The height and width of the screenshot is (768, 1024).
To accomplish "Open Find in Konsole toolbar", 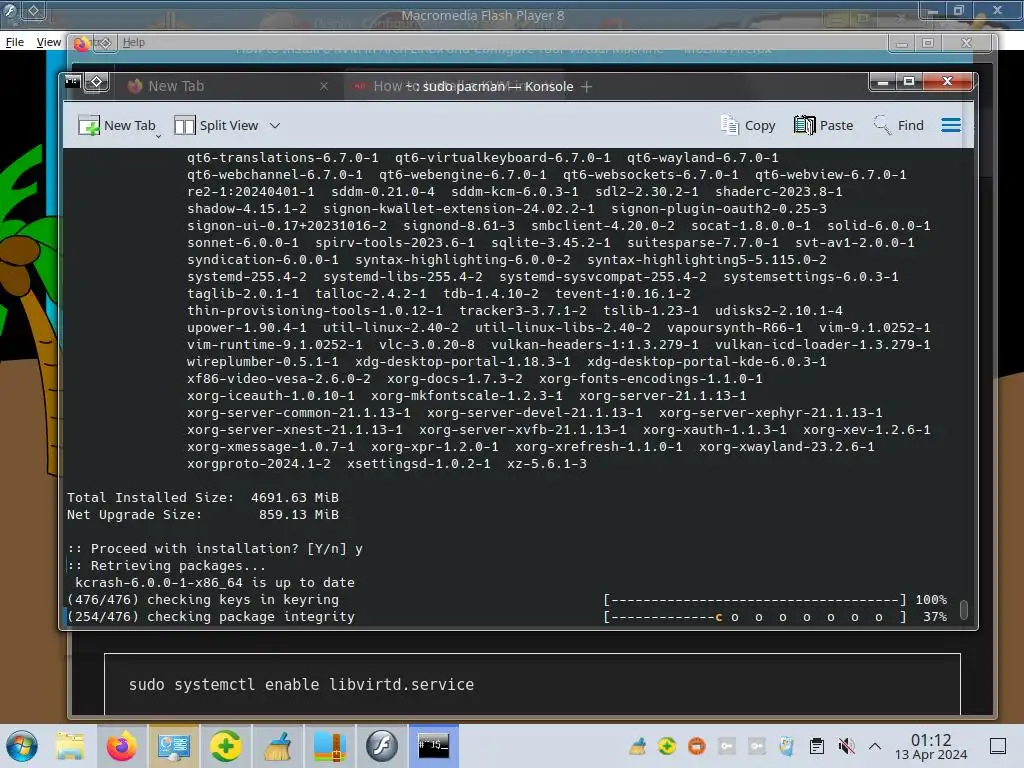I will 899,125.
